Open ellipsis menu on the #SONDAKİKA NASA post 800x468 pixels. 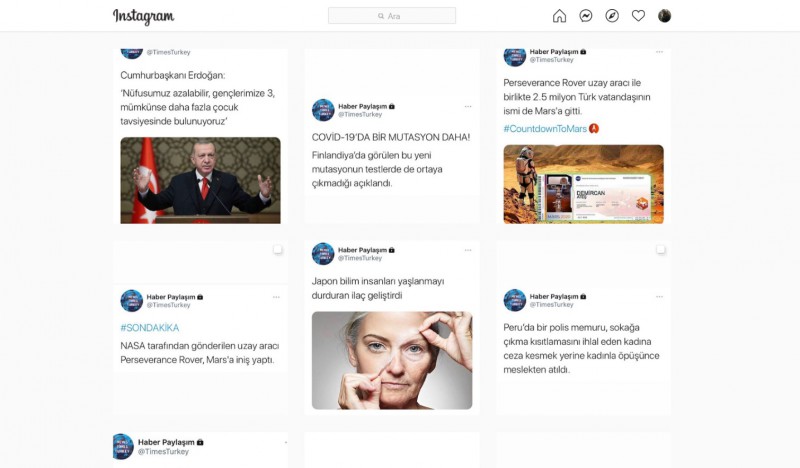pyautogui.click(x=276, y=297)
